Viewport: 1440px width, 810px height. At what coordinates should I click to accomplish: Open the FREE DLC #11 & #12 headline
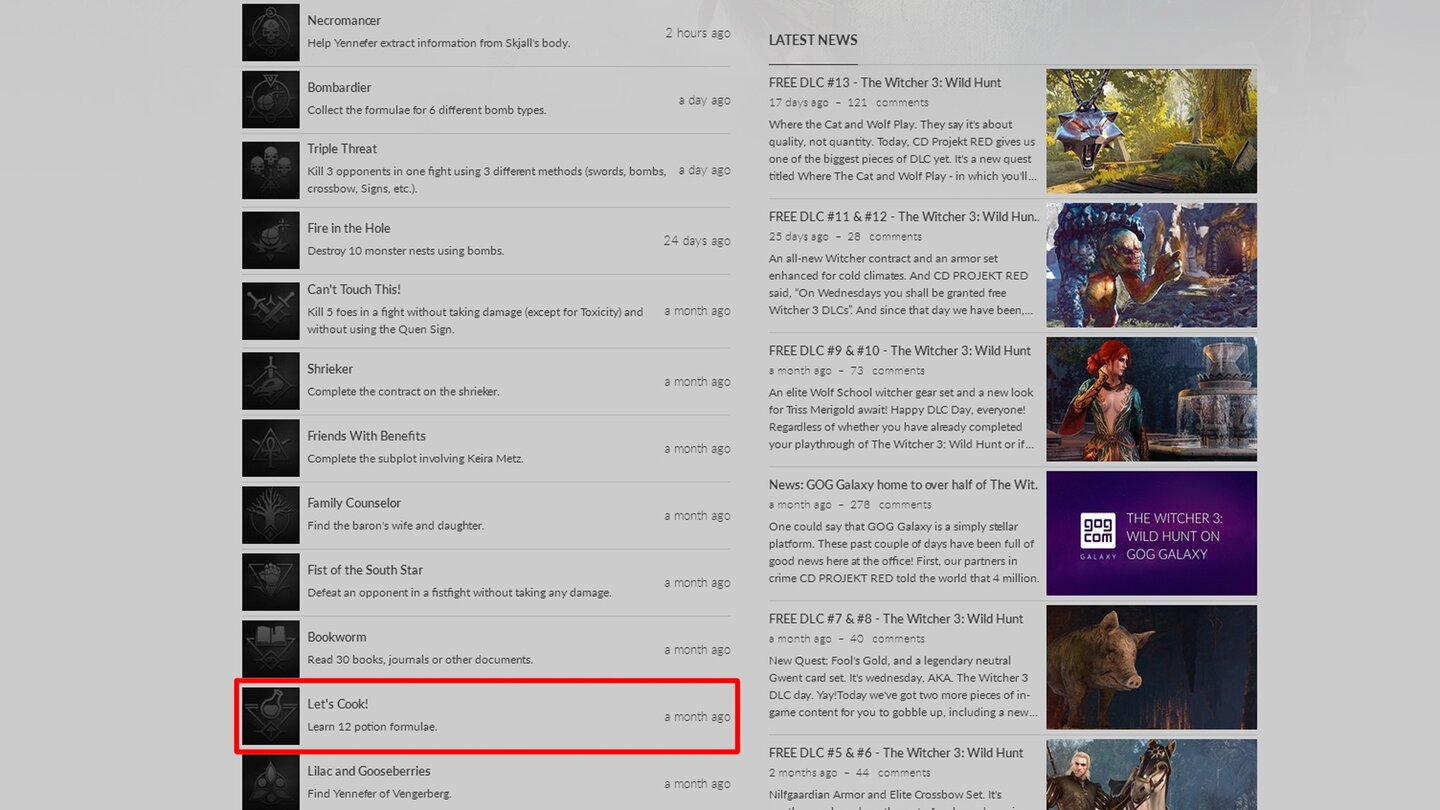coord(904,217)
